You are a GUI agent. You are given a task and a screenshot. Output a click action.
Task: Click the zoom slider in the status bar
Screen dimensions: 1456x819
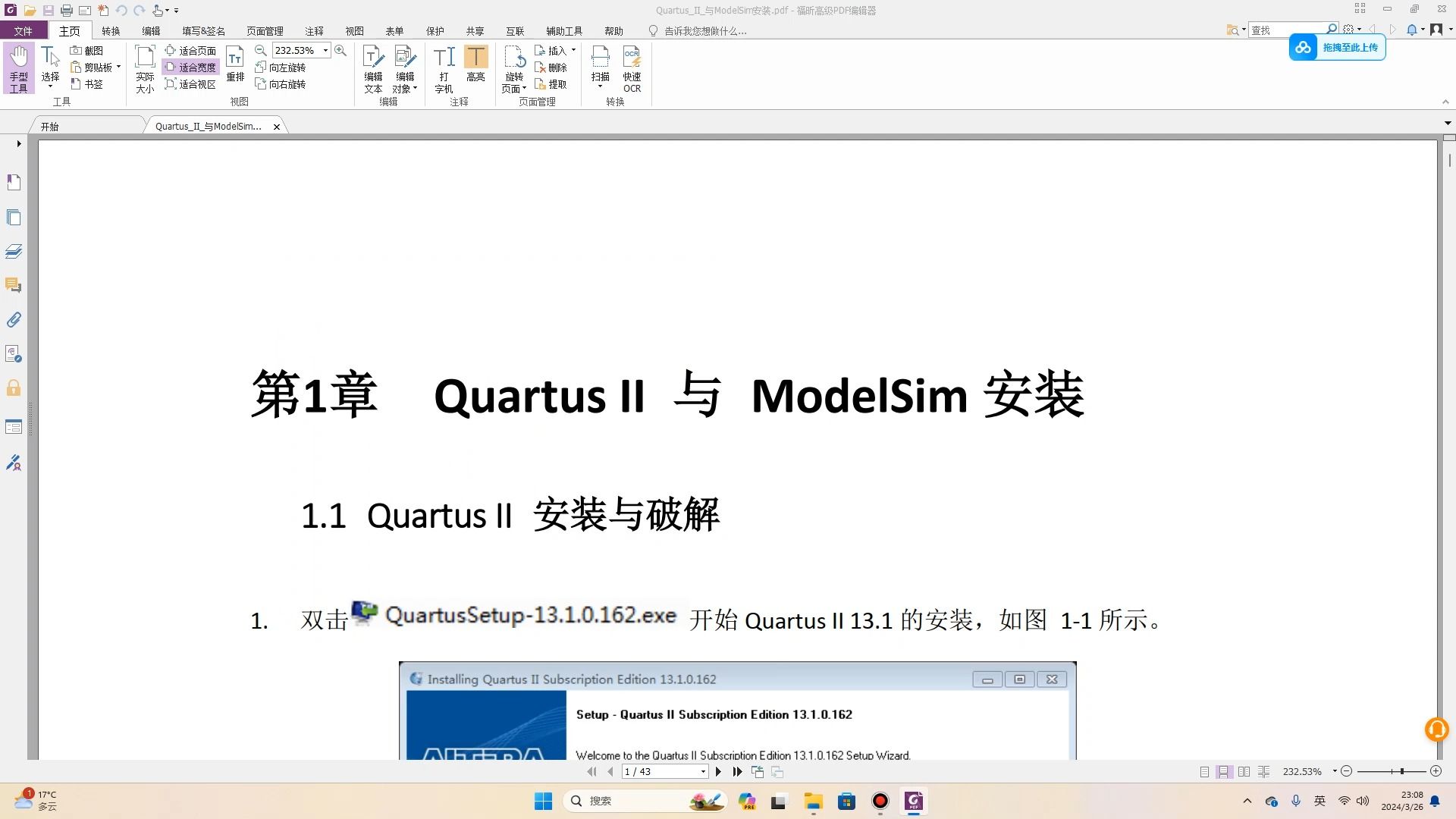1401,771
